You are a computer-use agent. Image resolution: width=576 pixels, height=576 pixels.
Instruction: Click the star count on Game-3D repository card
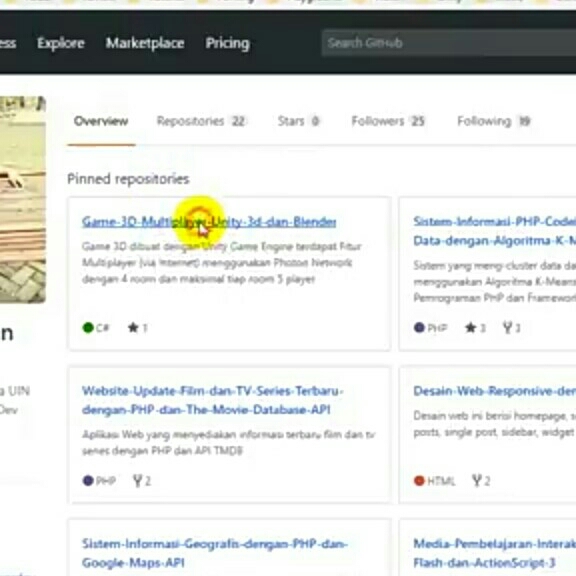tap(138, 328)
